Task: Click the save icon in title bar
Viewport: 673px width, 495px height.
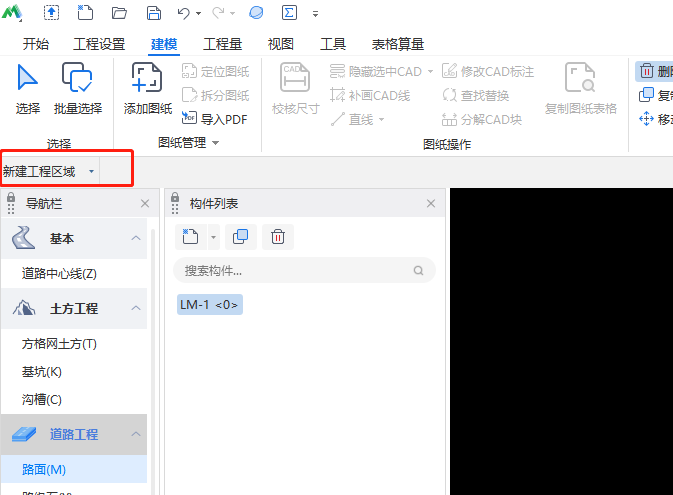Action: click(153, 14)
